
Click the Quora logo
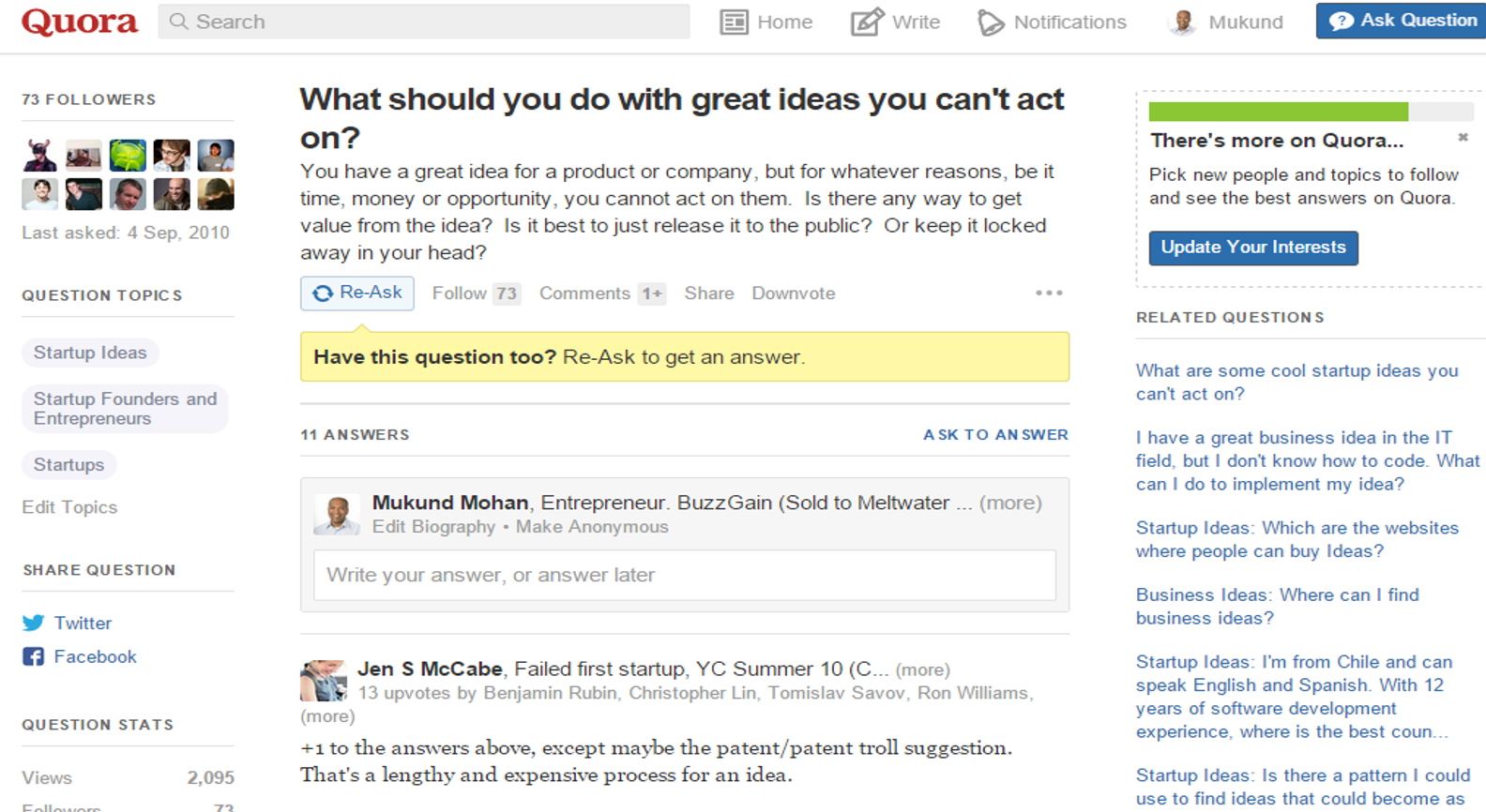(x=80, y=22)
